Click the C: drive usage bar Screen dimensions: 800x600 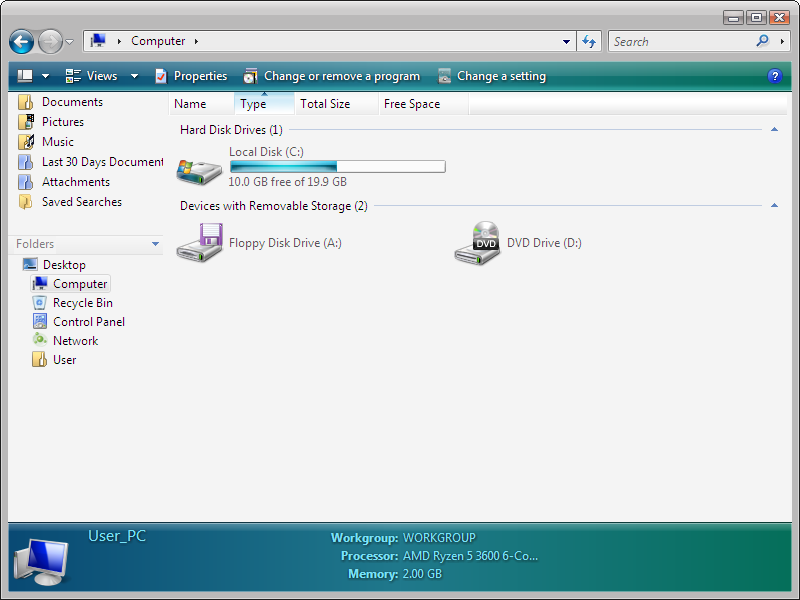[338, 167]
